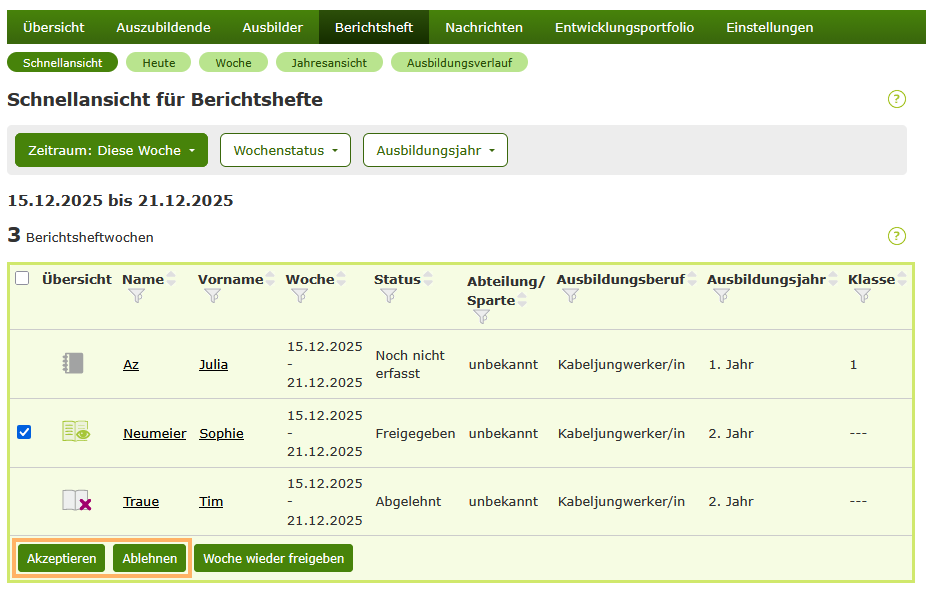Open the Jahresansicht view
926x589 pixels.
331,61
